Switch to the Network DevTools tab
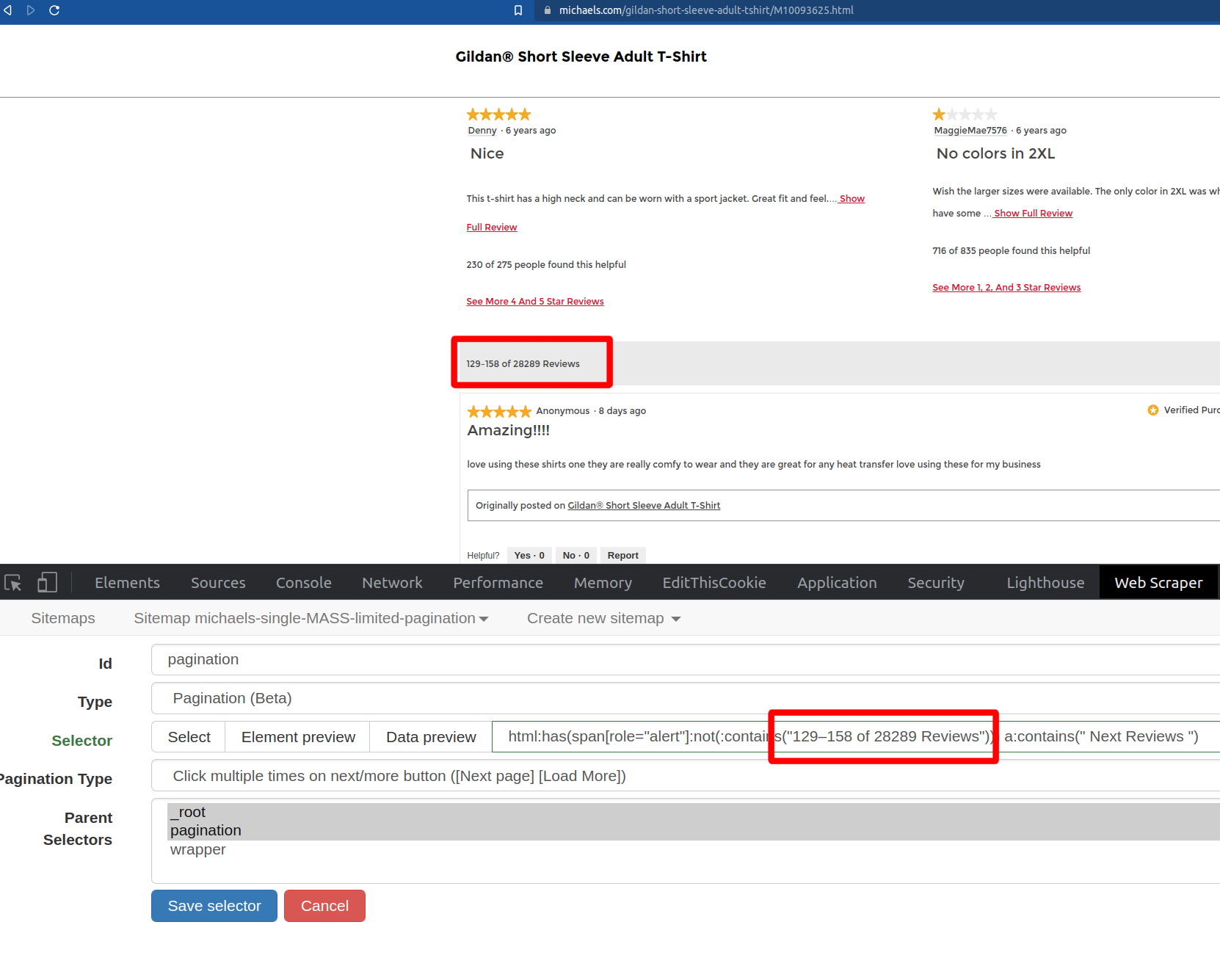The image size is (1220, 980). point(392,583)
